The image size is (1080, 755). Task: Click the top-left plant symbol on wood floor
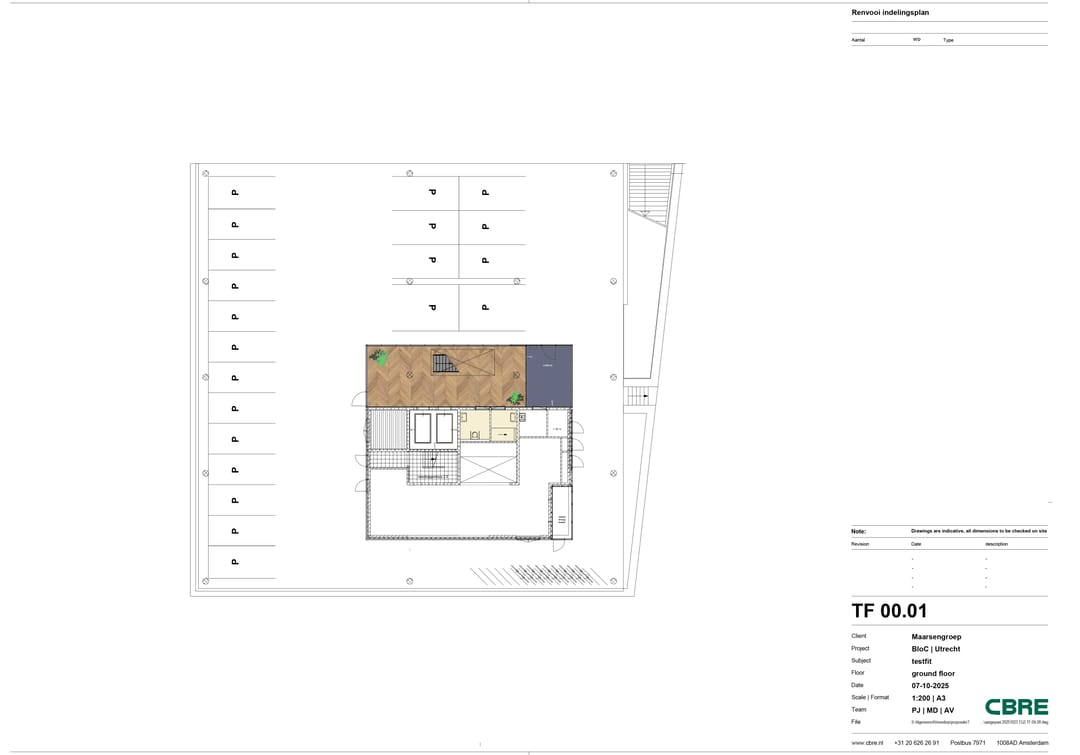coord(380,354)
